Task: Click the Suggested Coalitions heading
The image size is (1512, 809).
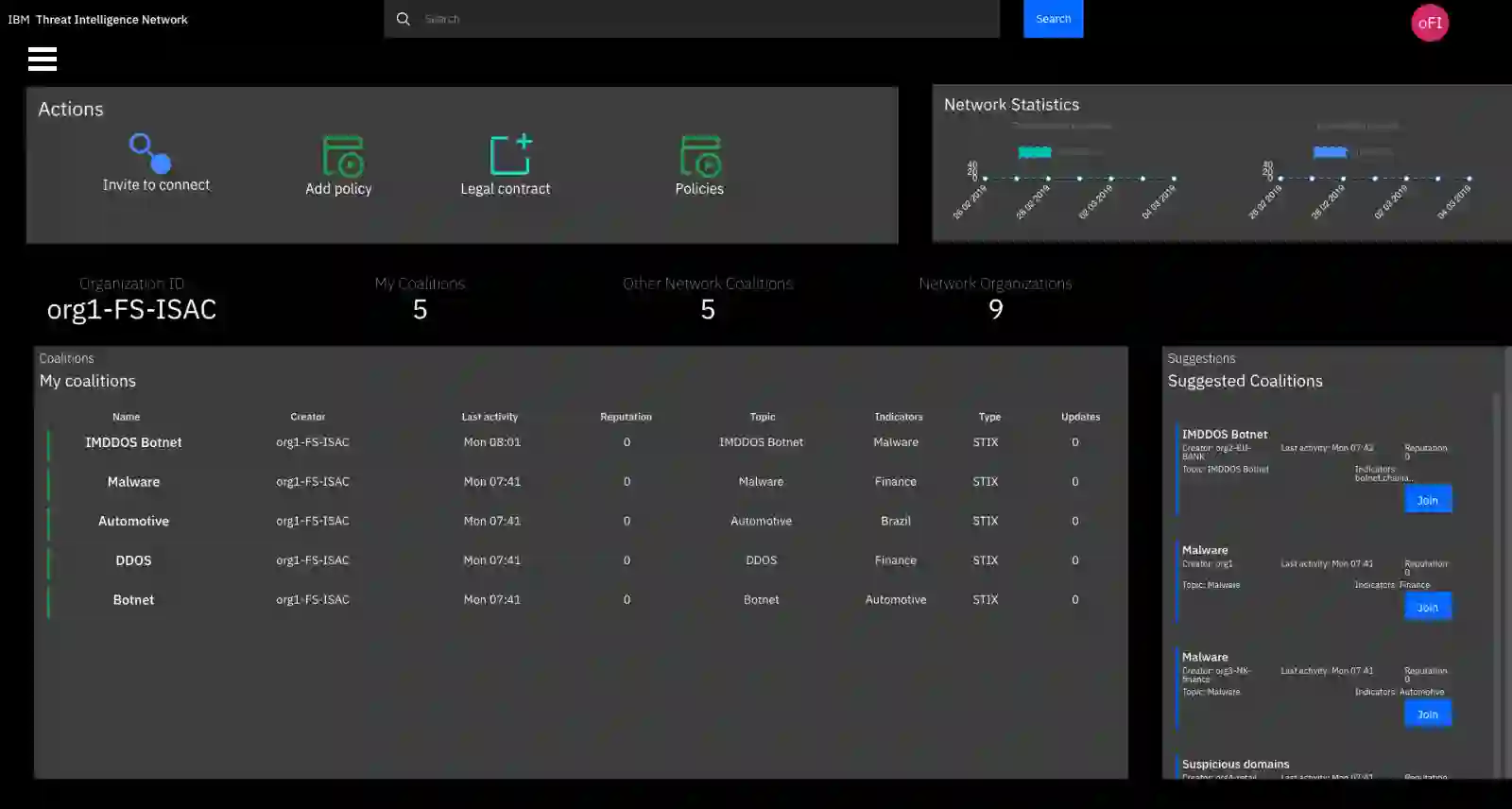Action: point(1245,381)
